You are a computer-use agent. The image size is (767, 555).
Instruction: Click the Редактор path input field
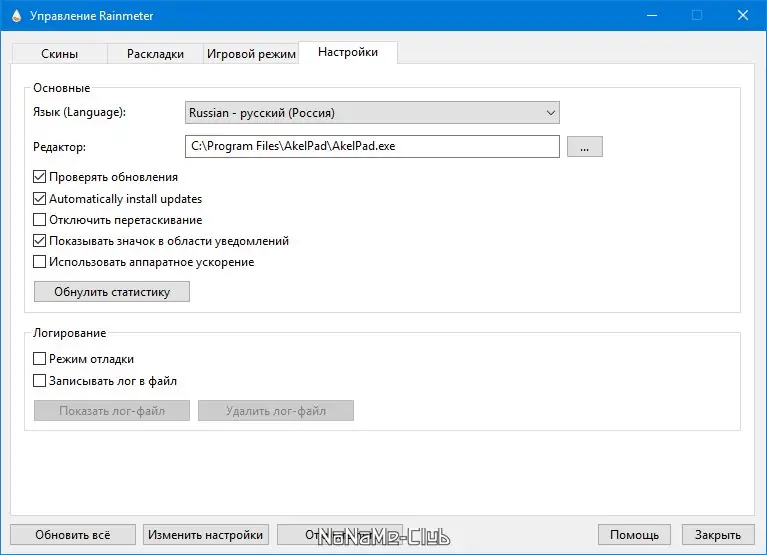(372, 147)
